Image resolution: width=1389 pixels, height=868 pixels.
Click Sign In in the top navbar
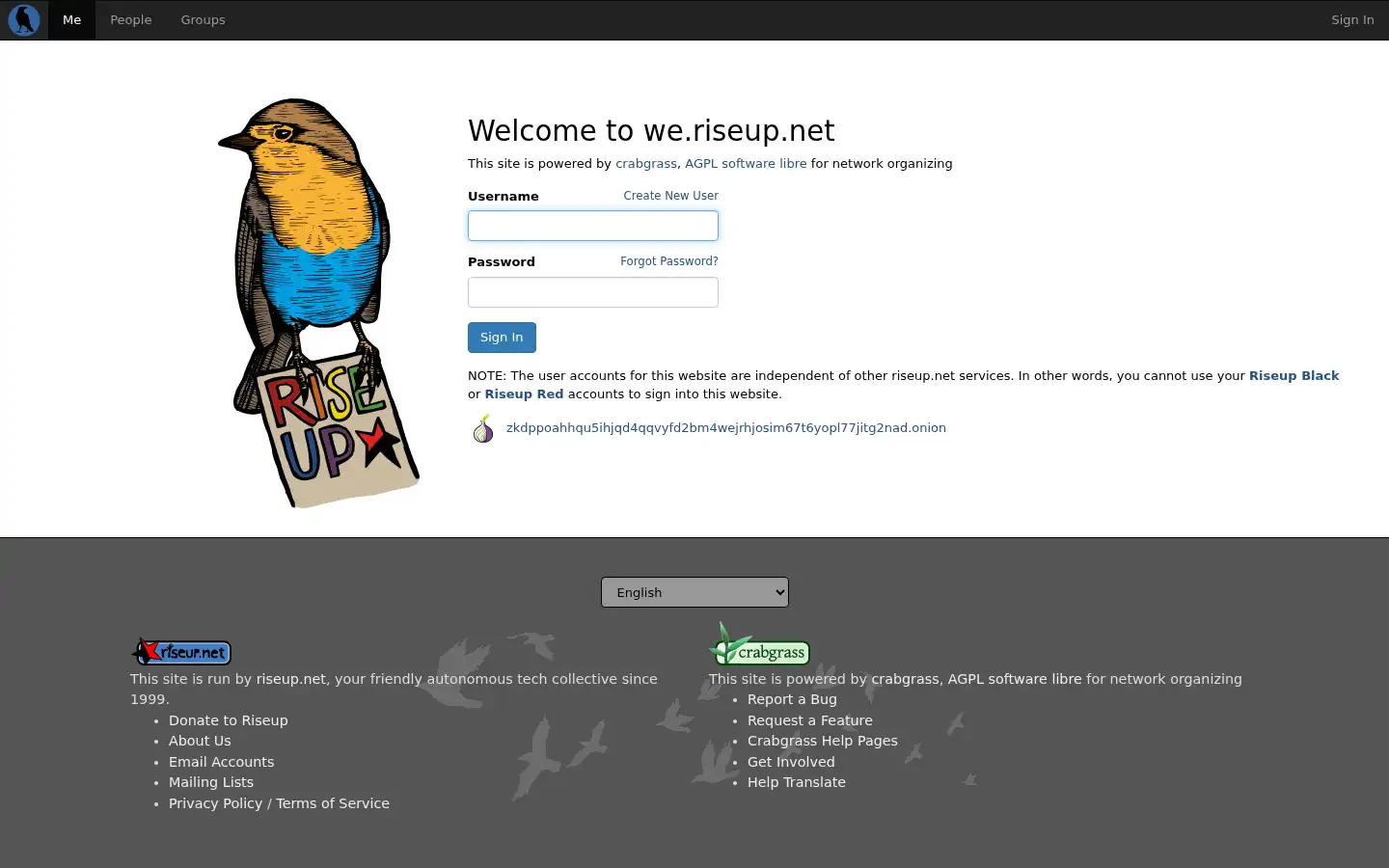click(x=1352, y=19)
